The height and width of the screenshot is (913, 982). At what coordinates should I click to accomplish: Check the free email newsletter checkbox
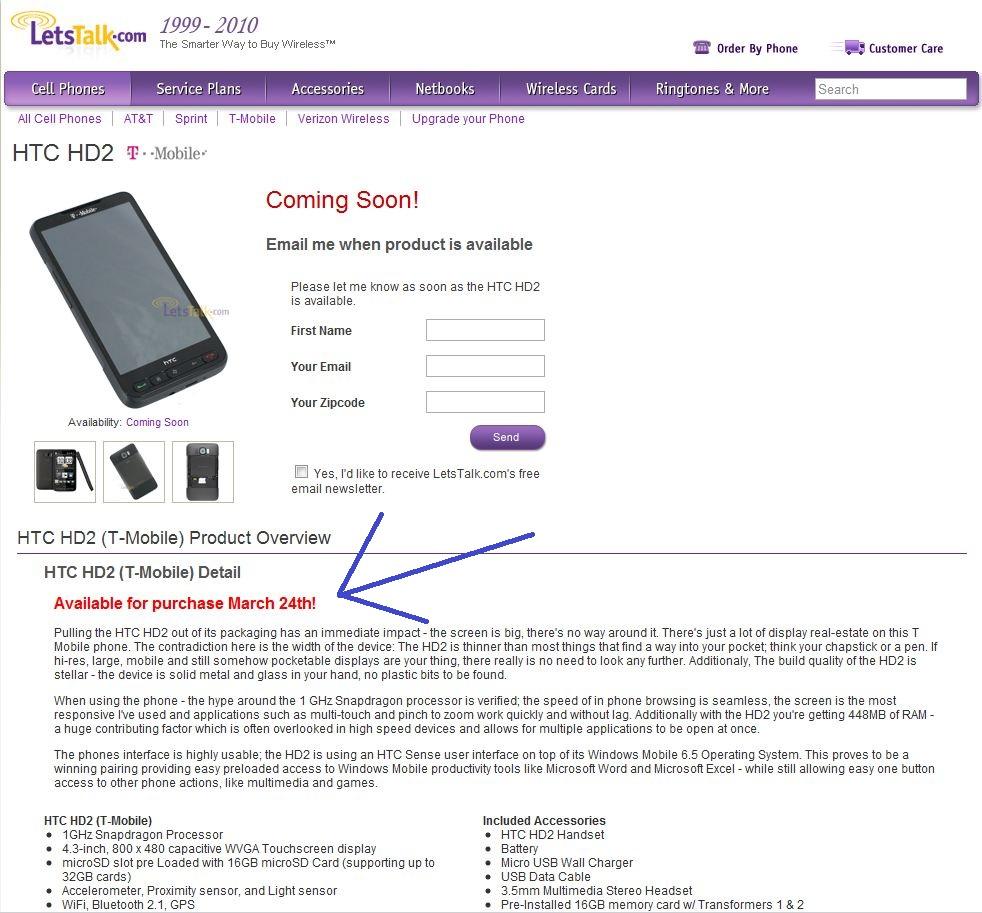pyautogui.click(x=301, y=472)
